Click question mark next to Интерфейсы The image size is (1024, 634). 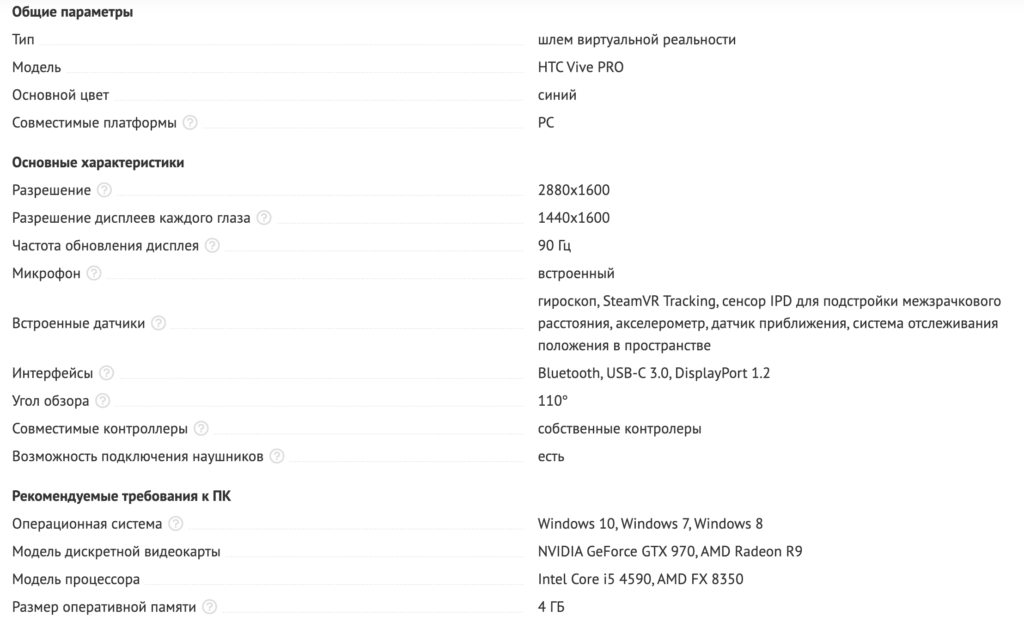(106, 373)
